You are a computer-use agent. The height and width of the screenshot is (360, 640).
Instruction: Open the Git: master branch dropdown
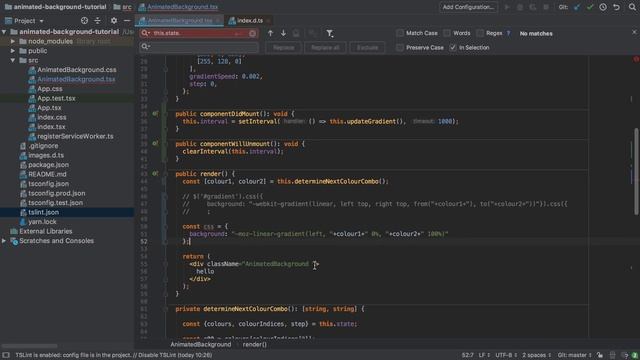[x=575, y=355]
